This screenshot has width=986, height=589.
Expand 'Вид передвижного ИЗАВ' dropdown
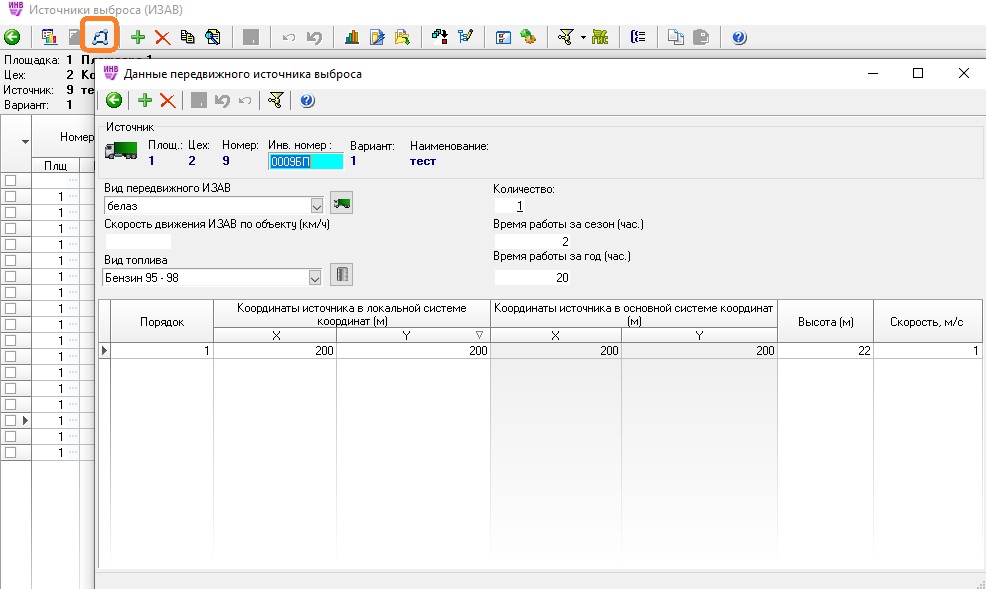(x=317, y=205)
